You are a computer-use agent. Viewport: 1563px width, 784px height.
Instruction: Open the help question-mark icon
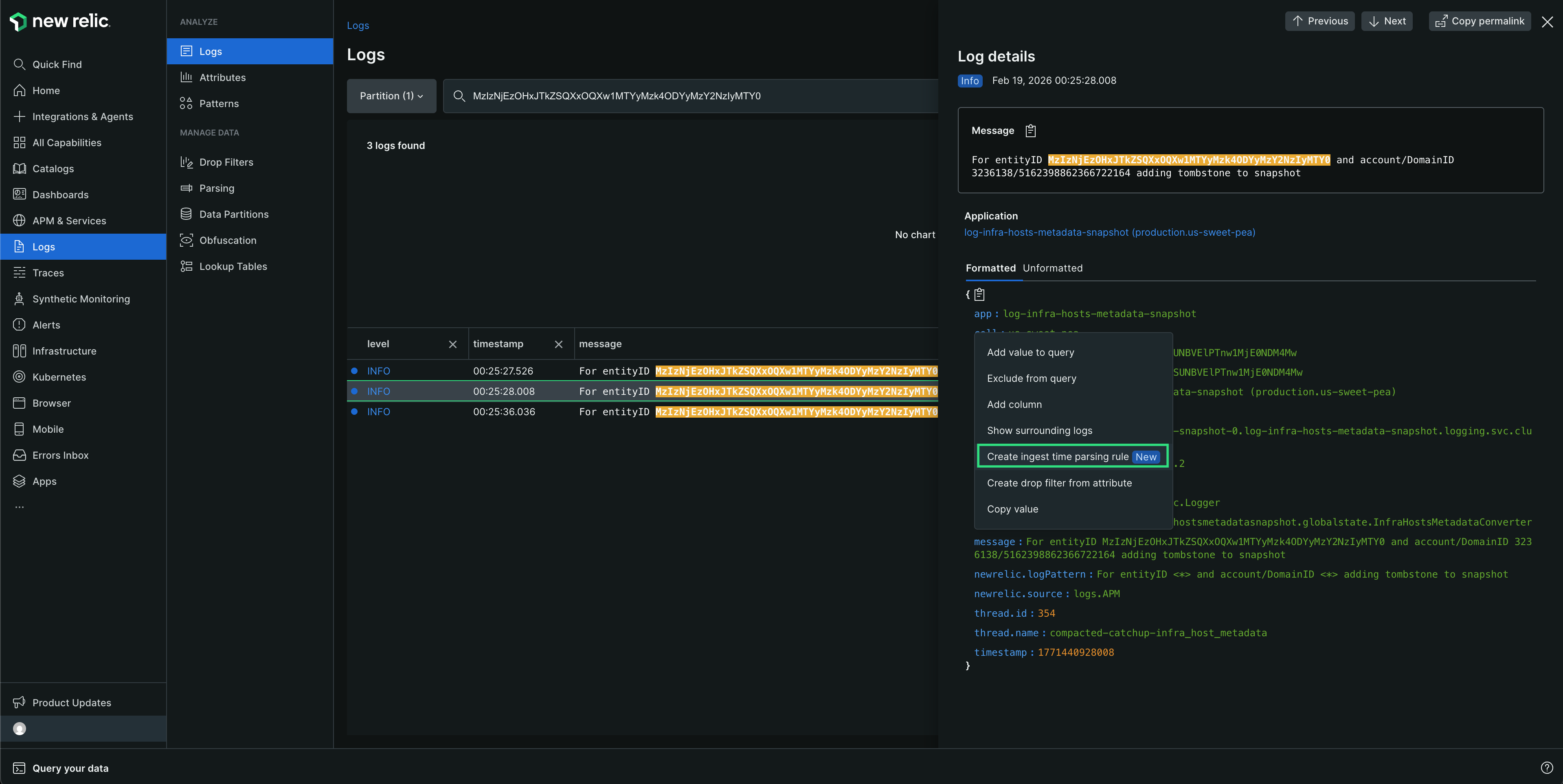tap(1547, 768)
